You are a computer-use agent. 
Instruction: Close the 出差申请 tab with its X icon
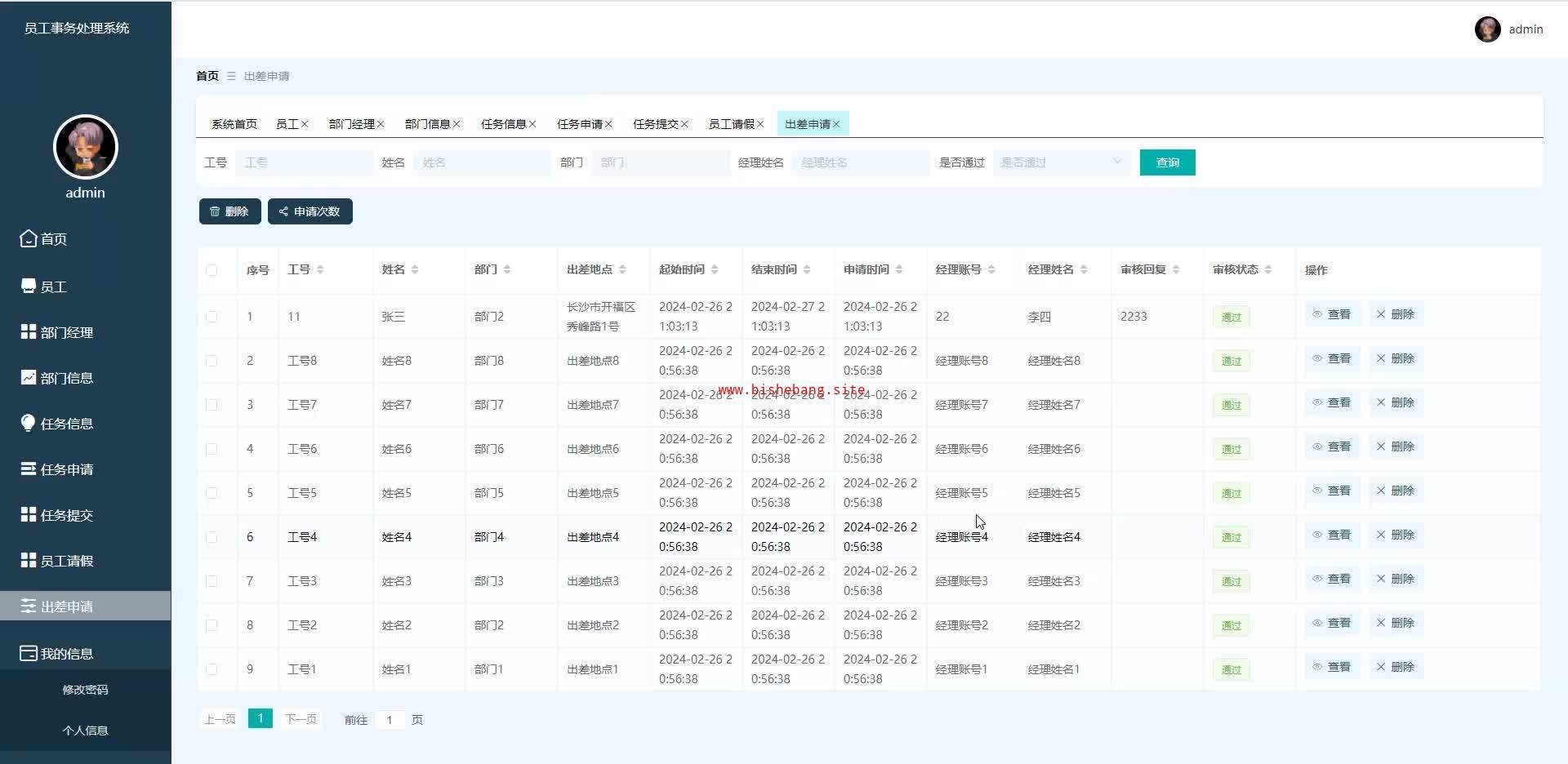coord(836,124)
